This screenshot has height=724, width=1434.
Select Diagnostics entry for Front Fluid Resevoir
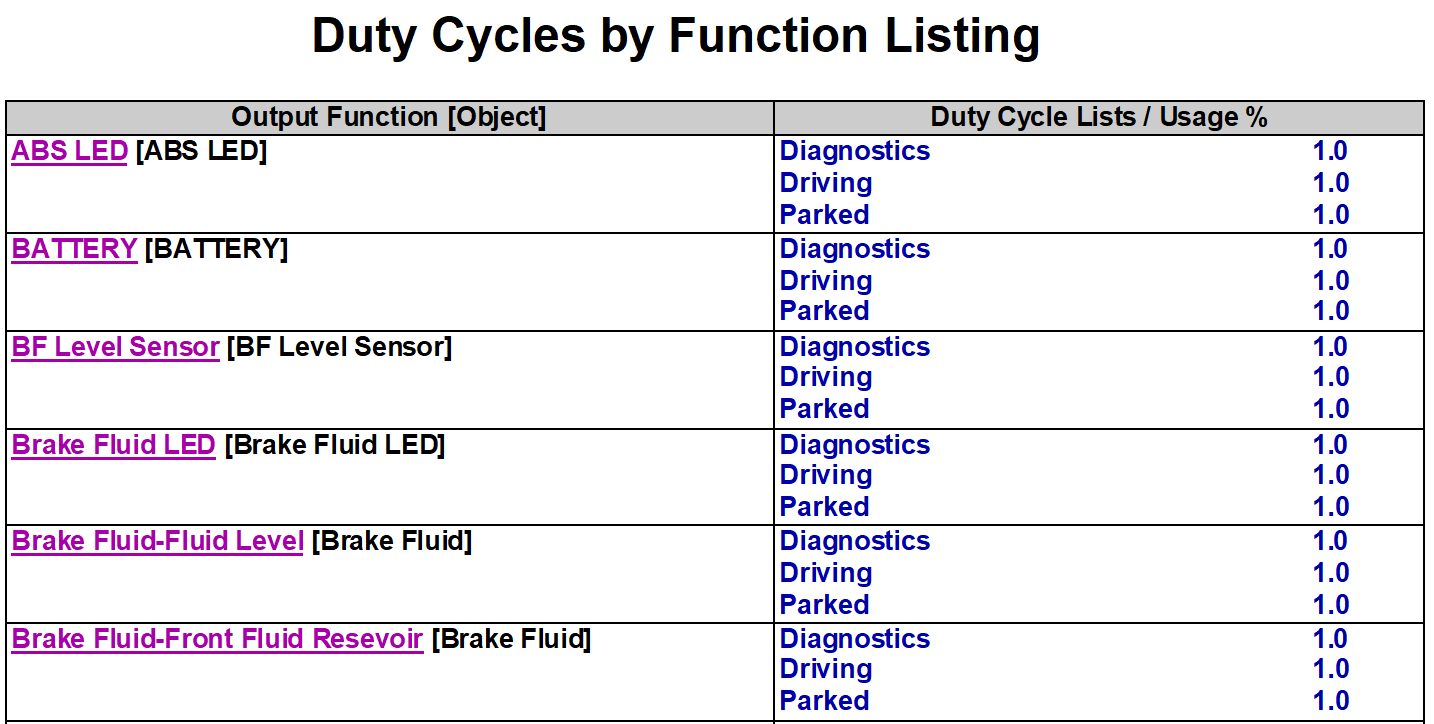pos(855,639)
